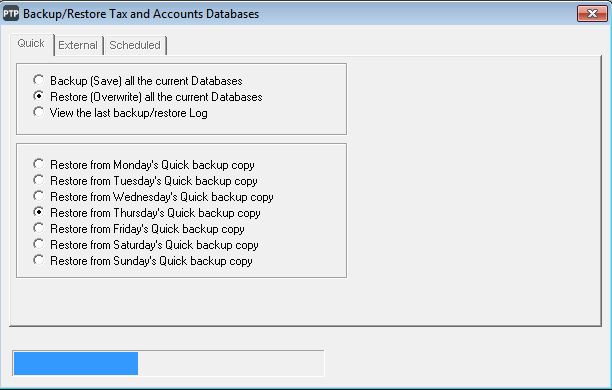612x390 pixels.
Task: Open the Scheduled tab
Action: pos(135,45)
